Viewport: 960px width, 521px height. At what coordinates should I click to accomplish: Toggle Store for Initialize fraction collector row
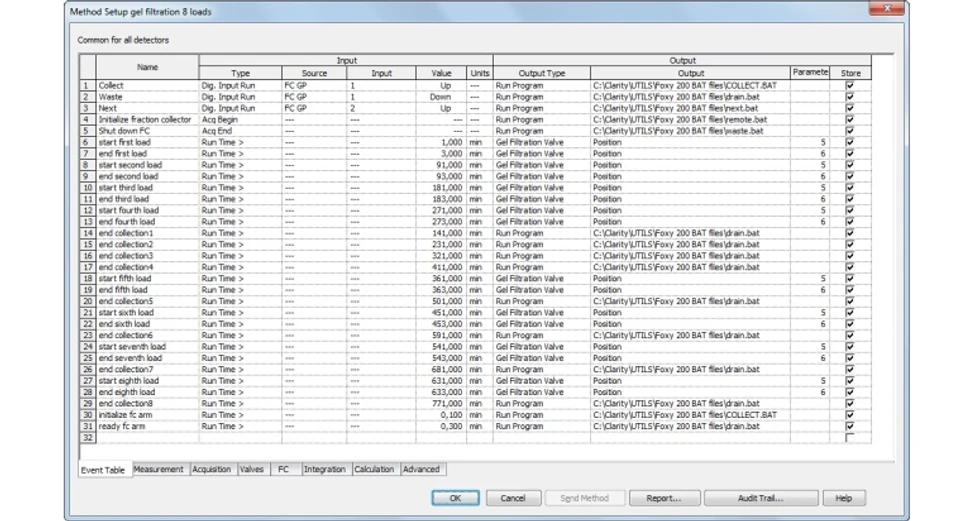(x=850, y=119)
